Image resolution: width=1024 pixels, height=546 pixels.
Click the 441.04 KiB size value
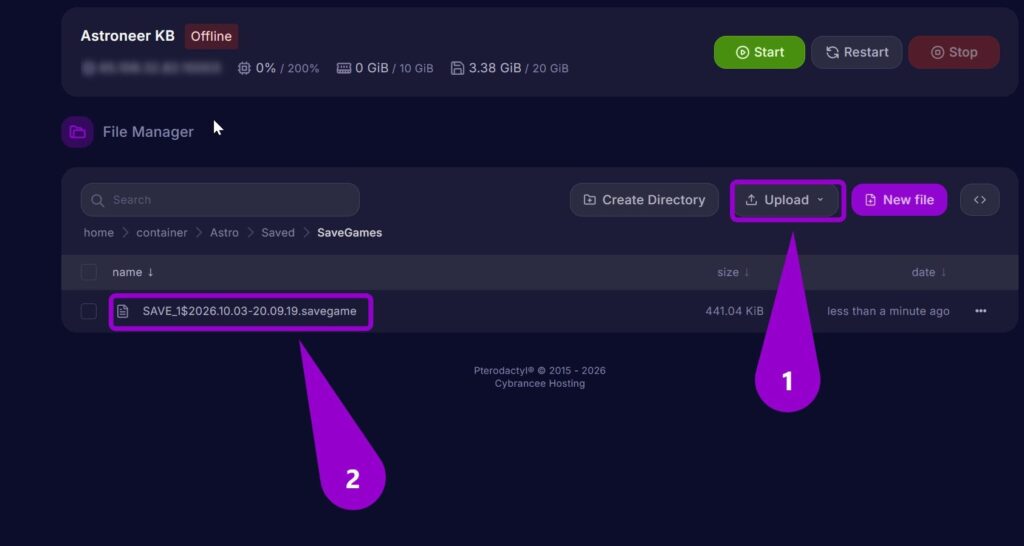pyautogui.click(x=734, y=312)
